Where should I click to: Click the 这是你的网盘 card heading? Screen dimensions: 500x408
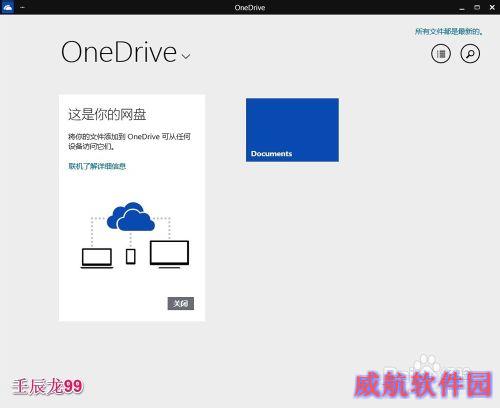point(107,114)
